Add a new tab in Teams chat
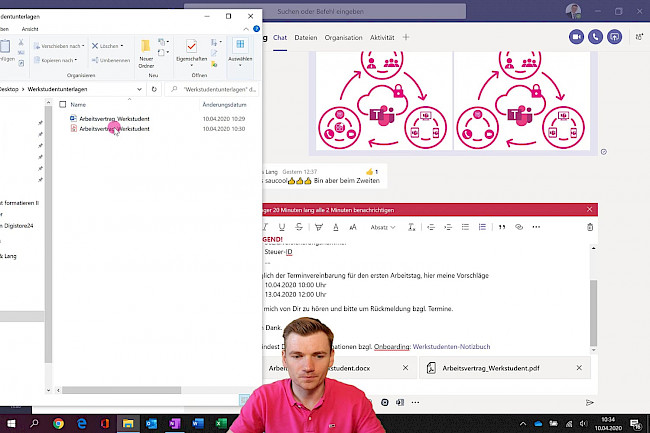 point(406,37)
